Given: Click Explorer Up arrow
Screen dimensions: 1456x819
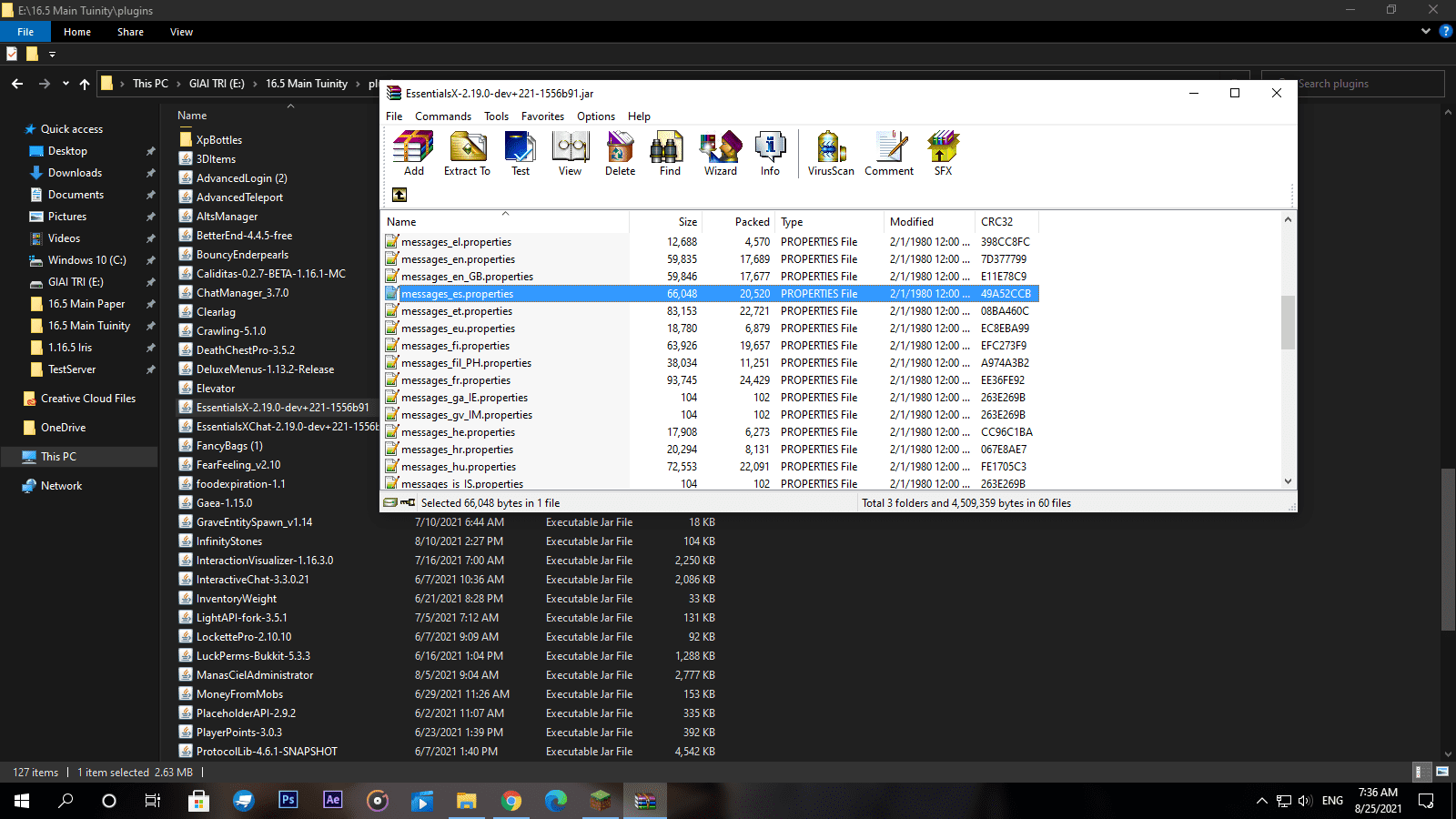Looking at the screenshot, I should (x=85, y=84).
